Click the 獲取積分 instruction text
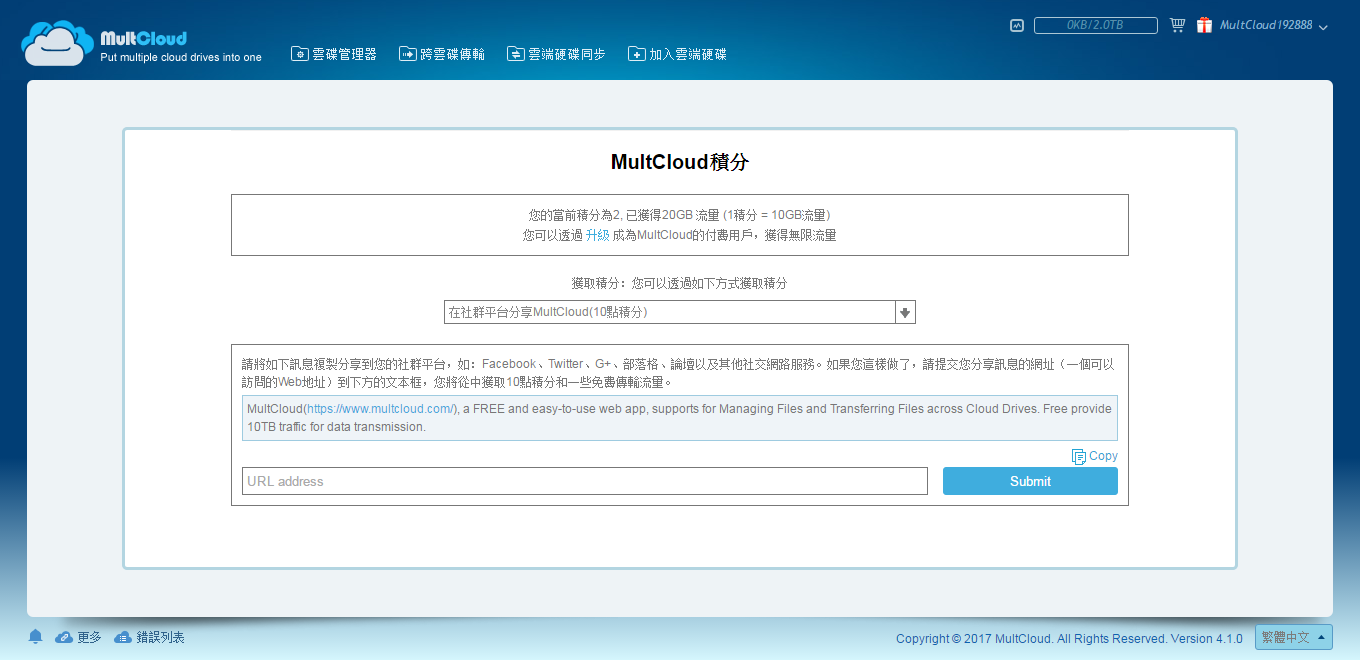This screenshot has height=660, width=1360. point(680,283)
